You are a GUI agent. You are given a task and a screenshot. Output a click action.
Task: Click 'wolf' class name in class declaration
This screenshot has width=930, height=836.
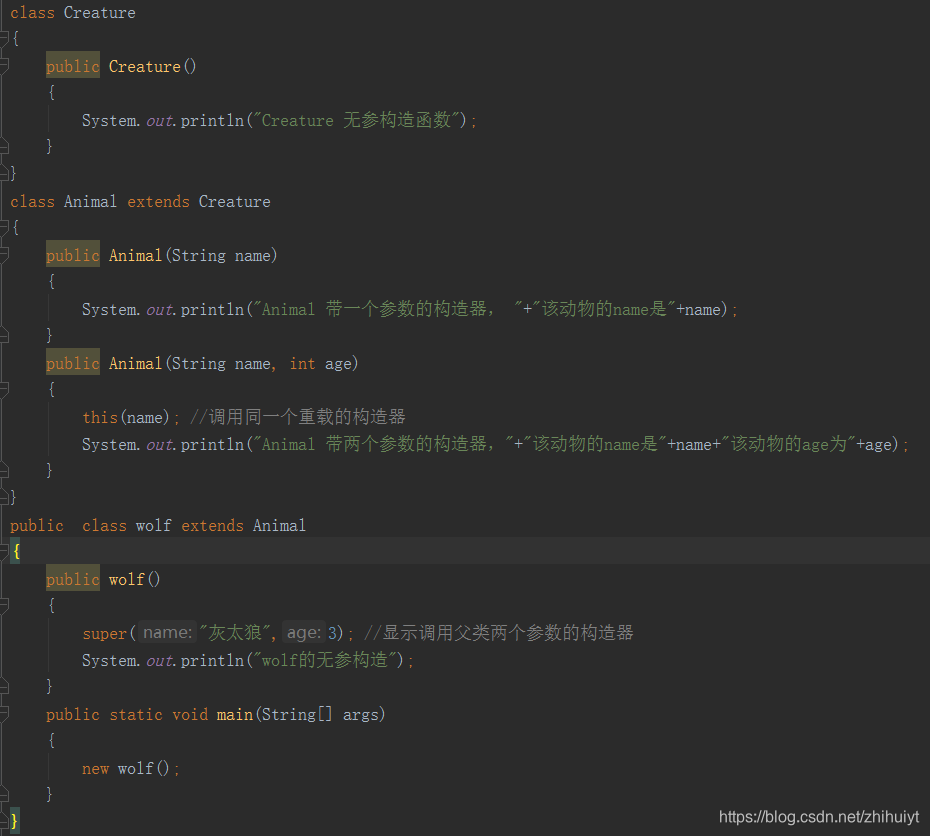(154, 525)
